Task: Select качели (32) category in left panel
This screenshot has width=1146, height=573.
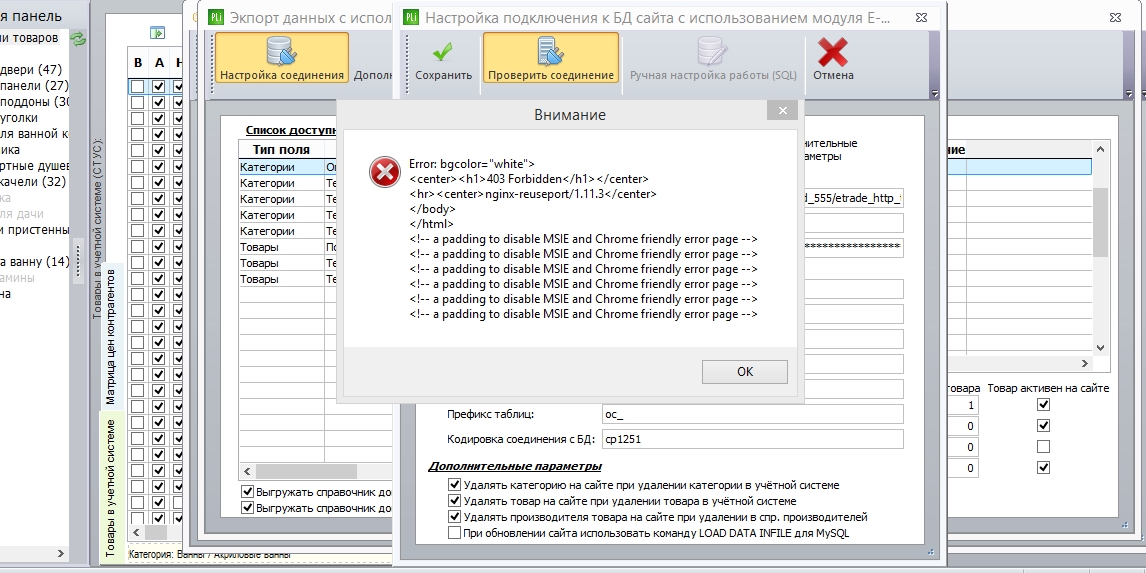Action: point(33,181)
